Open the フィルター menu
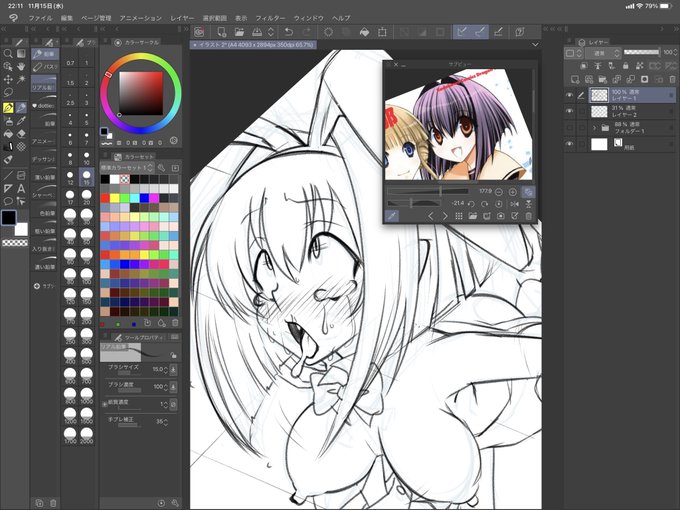680x510 pixels. [270, 18]
